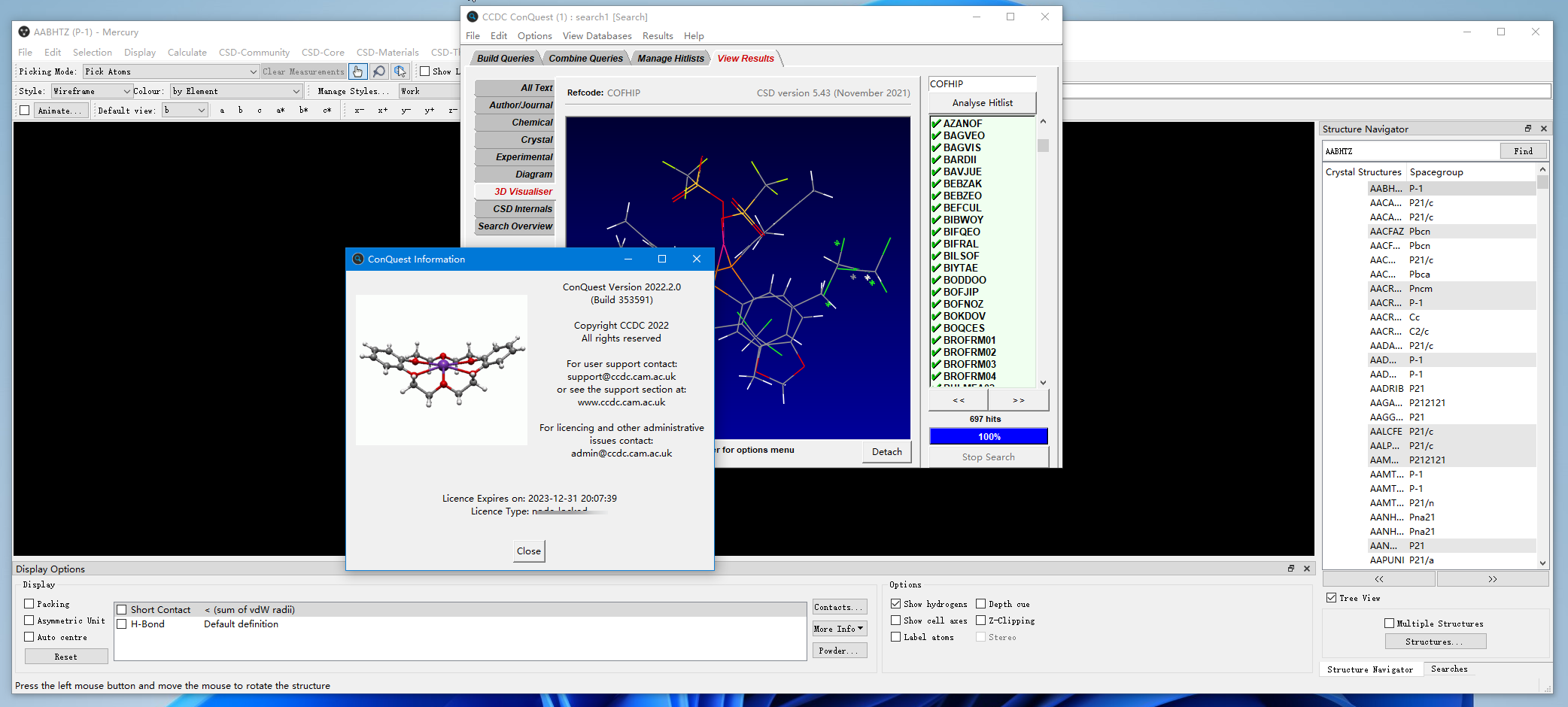The height and width of the screenshot is (707, 1568).
Task: Click the Mercury app icon in title bar
Action: [24, 32]
